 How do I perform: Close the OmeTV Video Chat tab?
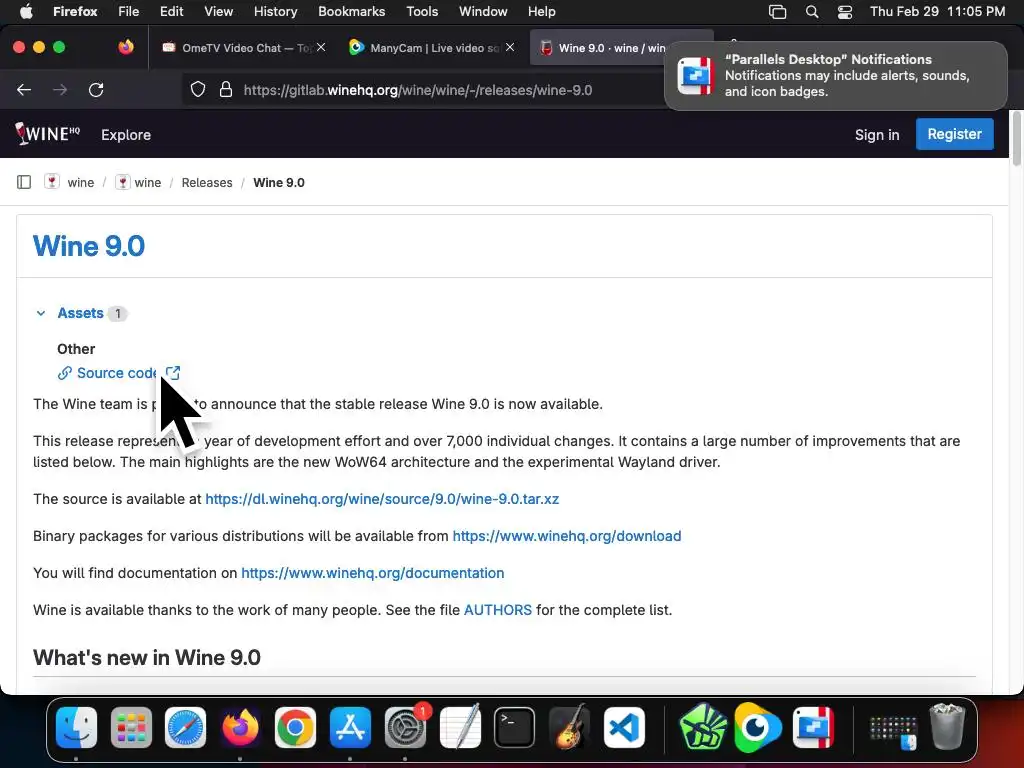pyautogui.click(x=321, y=47)
